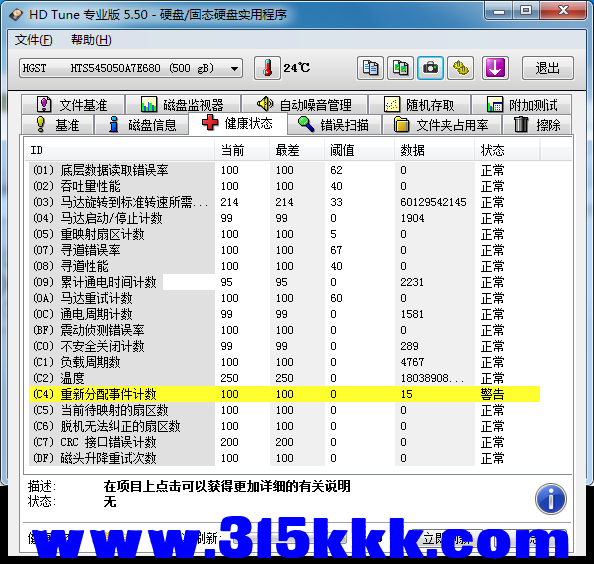Click the 退出 button
The image size is (594, 564).
coord(548,68)
